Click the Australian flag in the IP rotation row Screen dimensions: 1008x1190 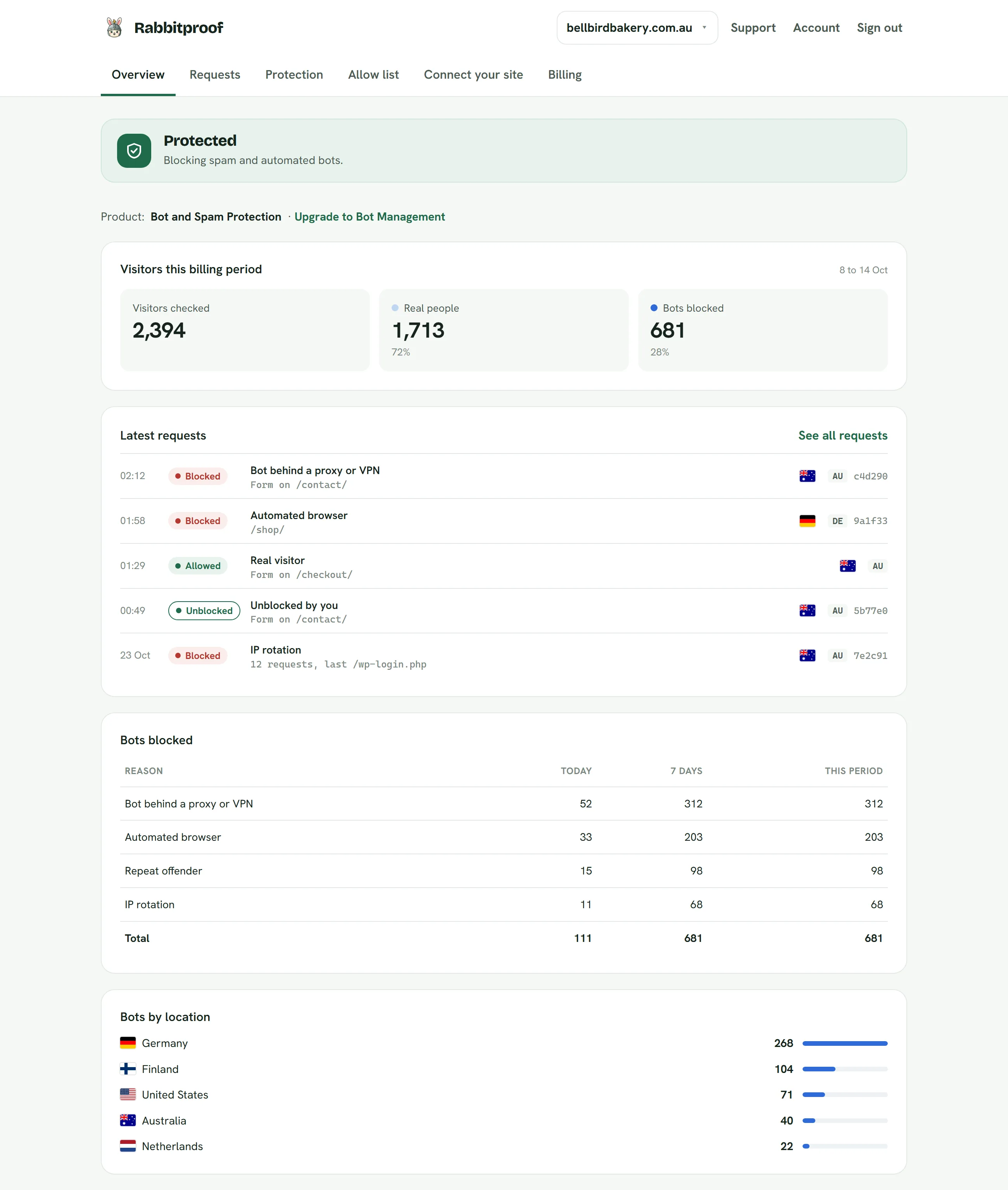[x=807, y=655]
